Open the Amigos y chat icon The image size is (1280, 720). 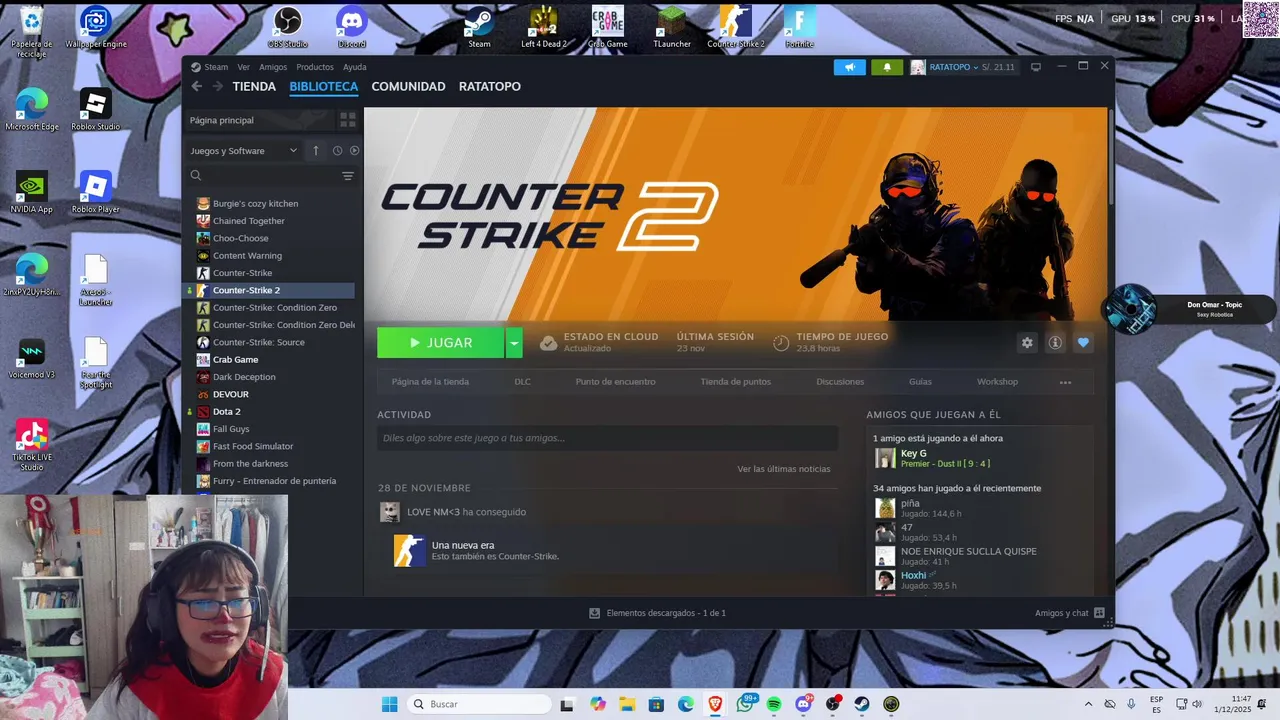pyautogui.click(x=1099, y=613)
